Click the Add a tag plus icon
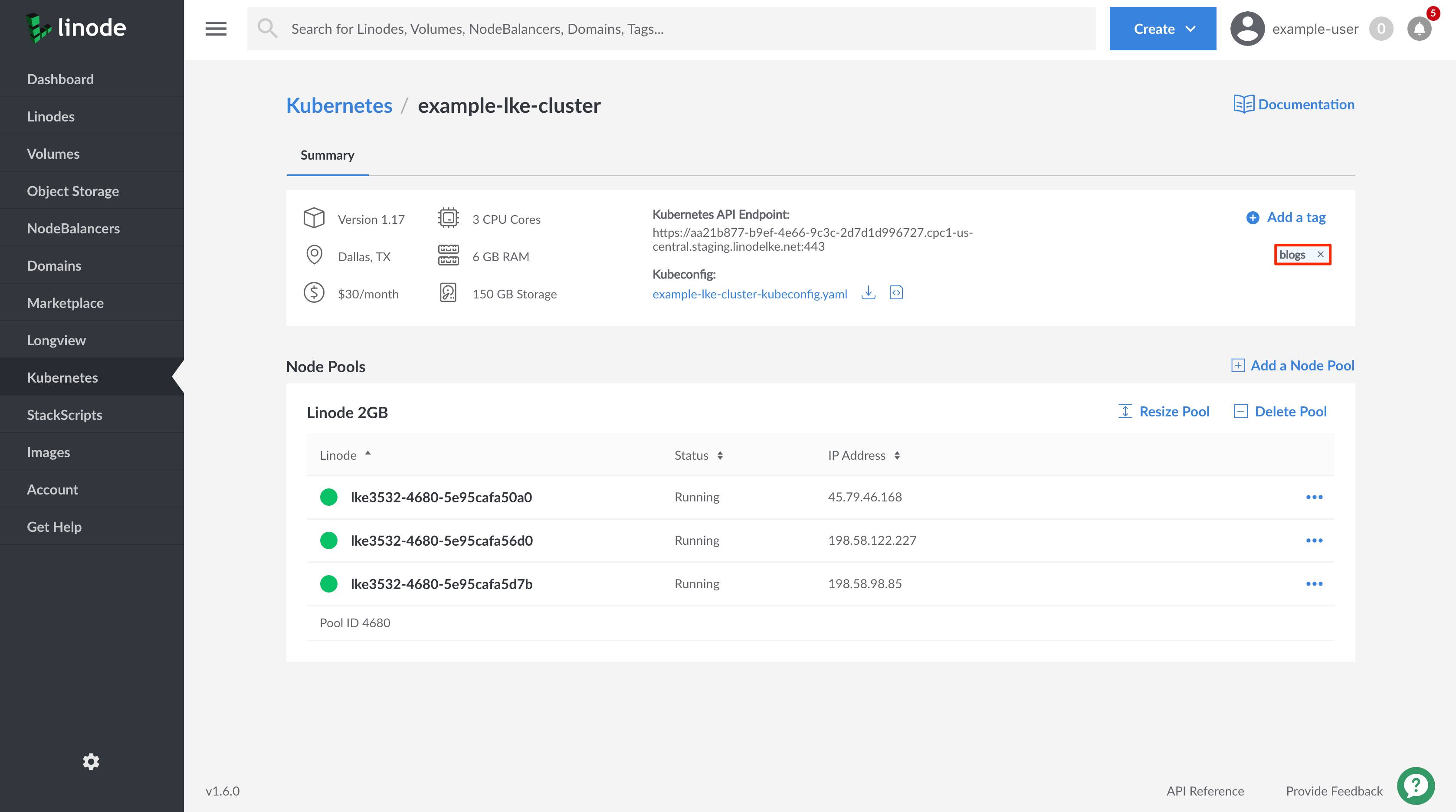 [1253, 217]
